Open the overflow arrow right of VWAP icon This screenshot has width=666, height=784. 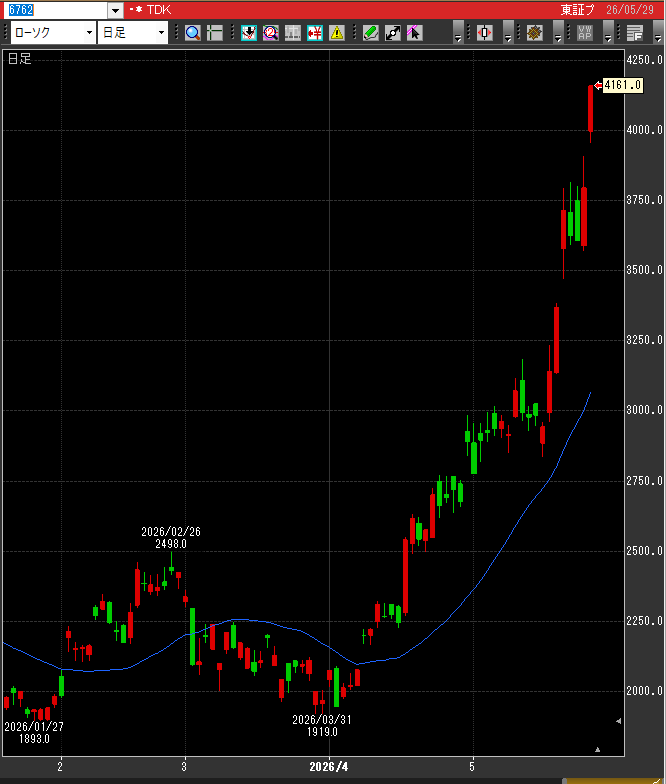608,33
